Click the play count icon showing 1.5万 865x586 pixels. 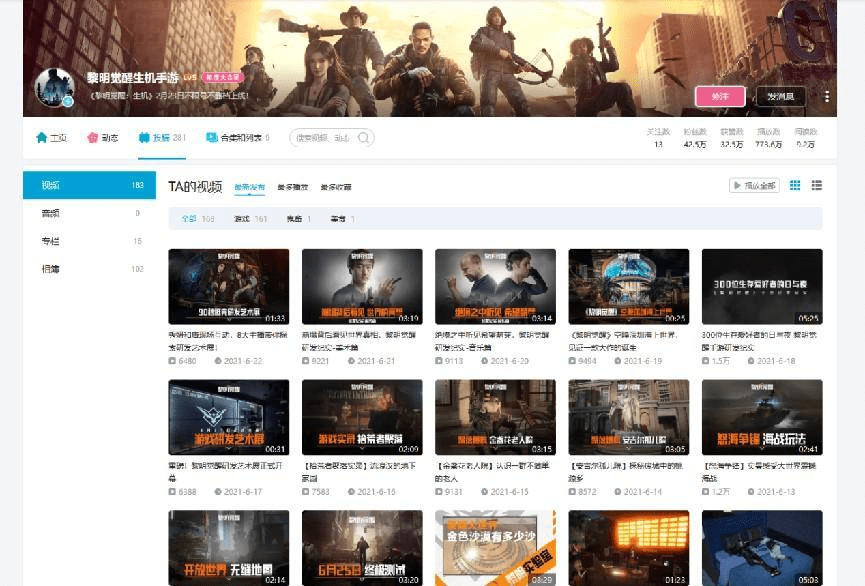pyautogui.click(x=706, y=361)
